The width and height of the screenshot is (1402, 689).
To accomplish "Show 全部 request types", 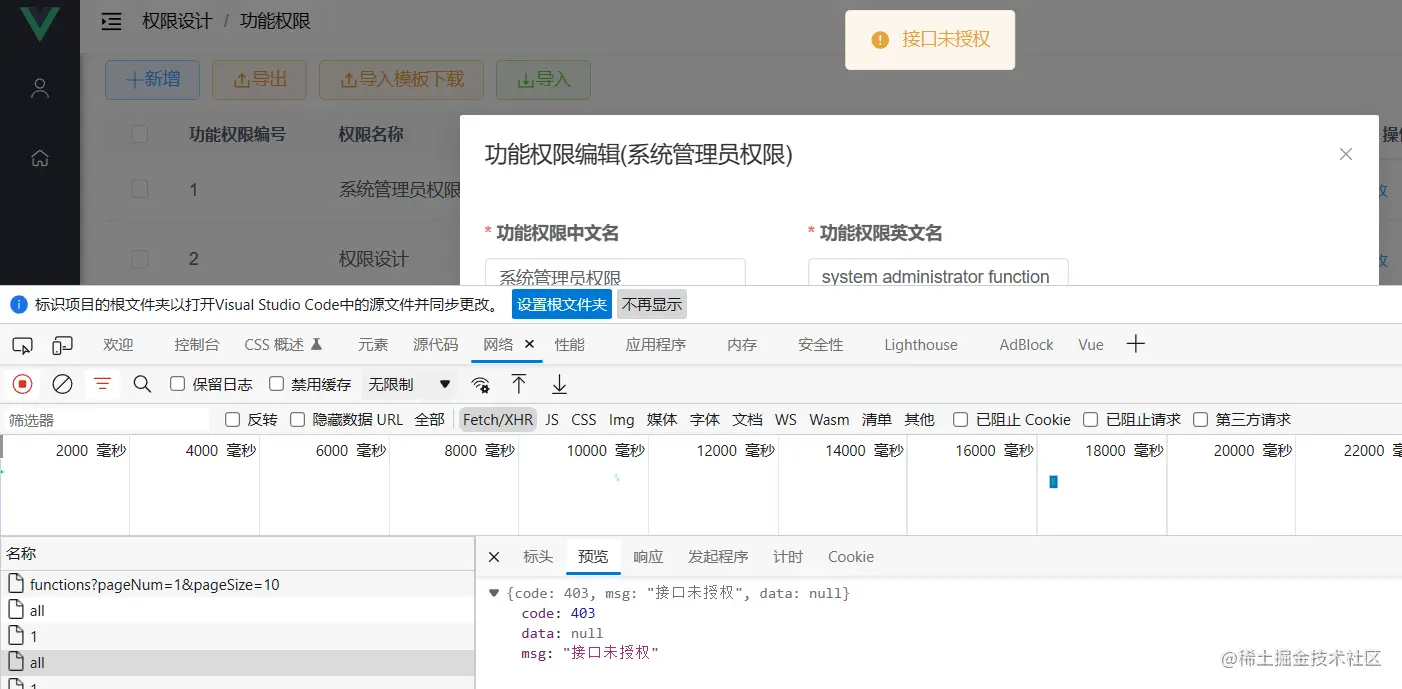I will (430, 420).
